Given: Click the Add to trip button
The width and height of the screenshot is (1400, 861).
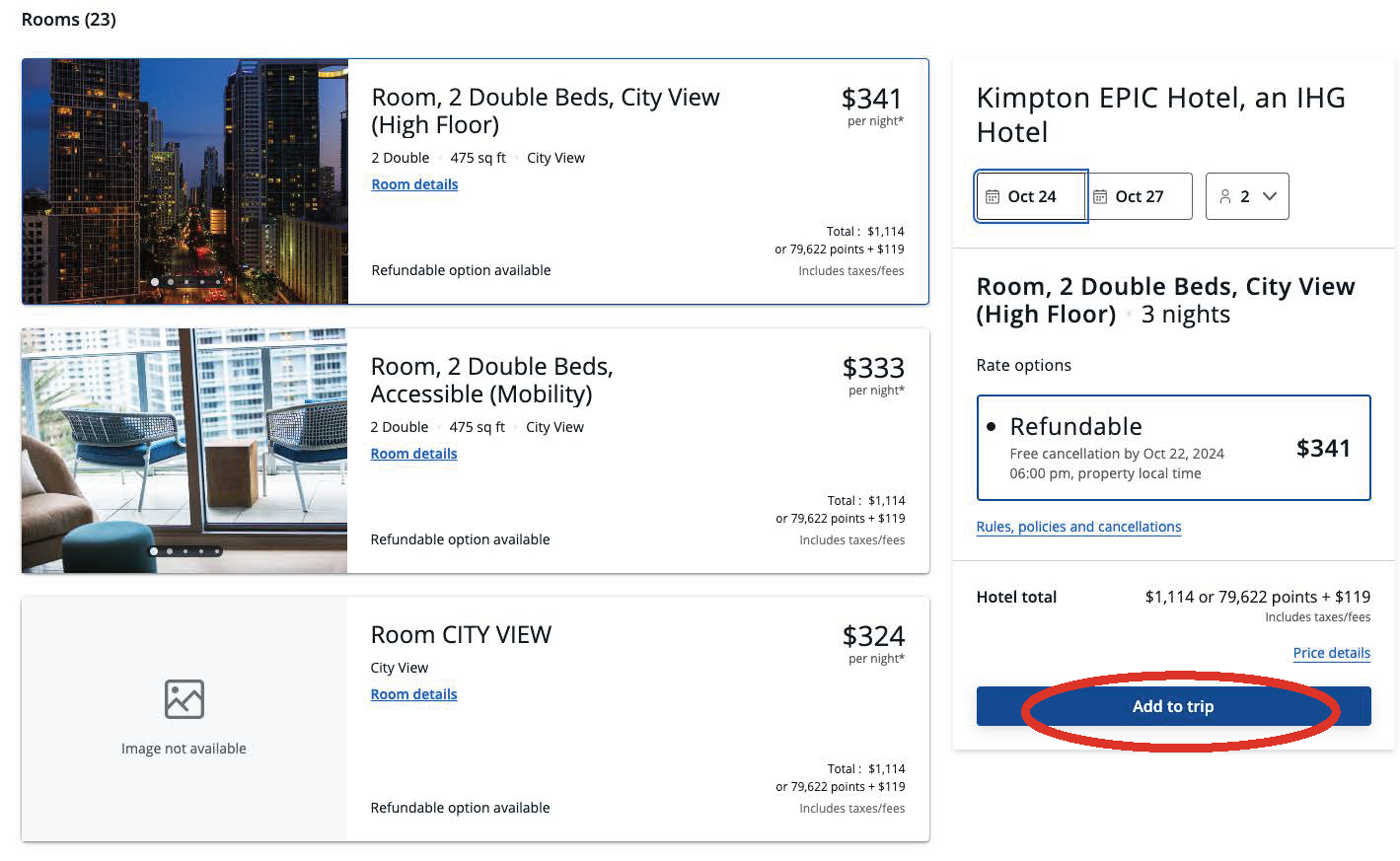Looking at the screenshot, I should tap(1172, 705).
